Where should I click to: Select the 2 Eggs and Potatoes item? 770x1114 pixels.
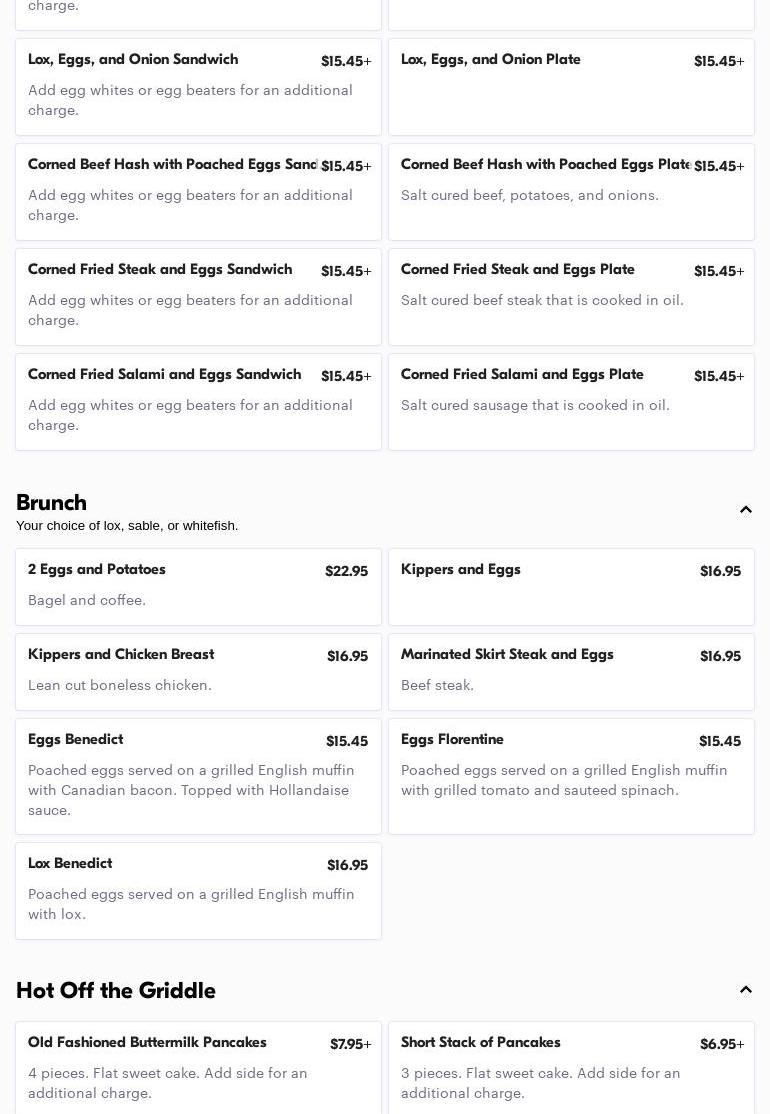point(198,586)
